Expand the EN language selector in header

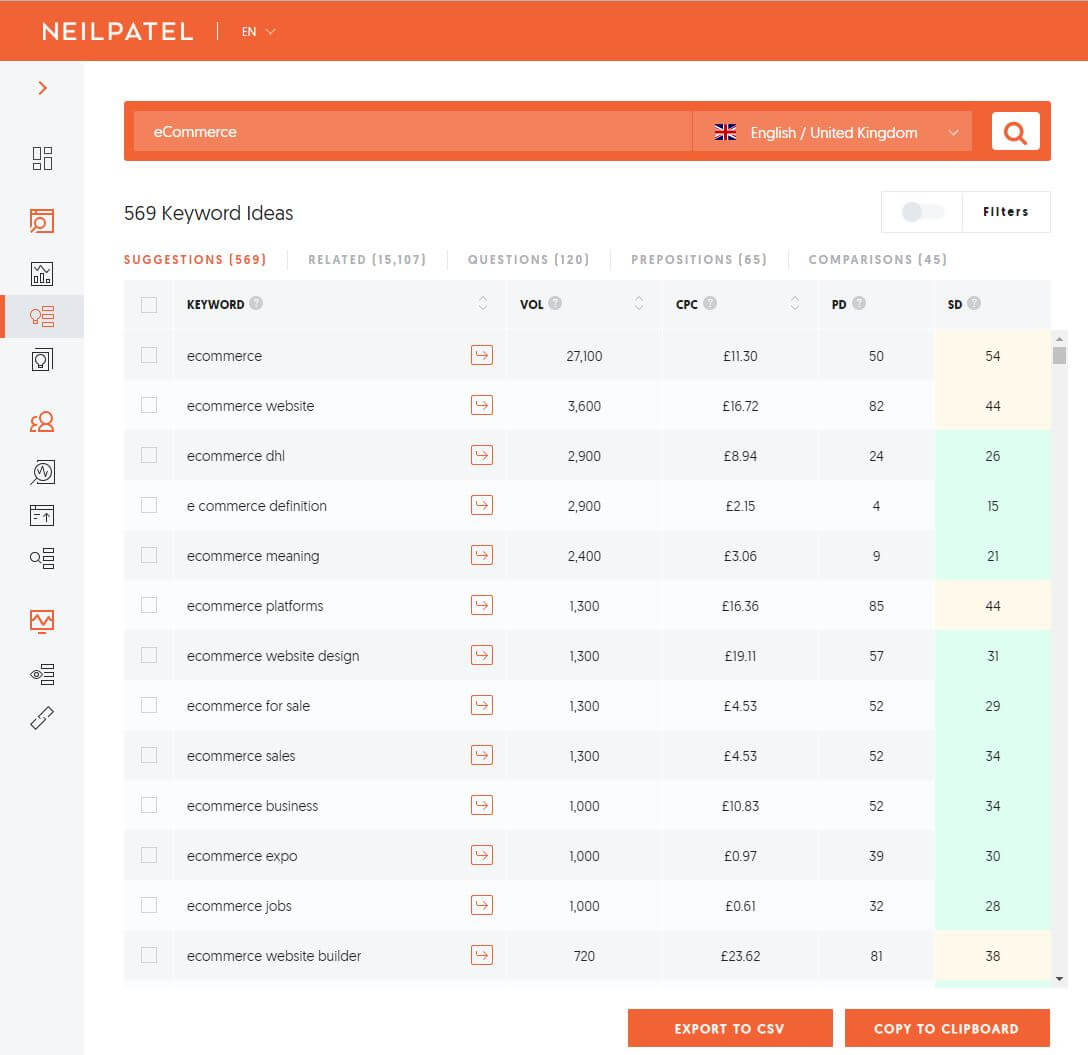click(253, 31)
